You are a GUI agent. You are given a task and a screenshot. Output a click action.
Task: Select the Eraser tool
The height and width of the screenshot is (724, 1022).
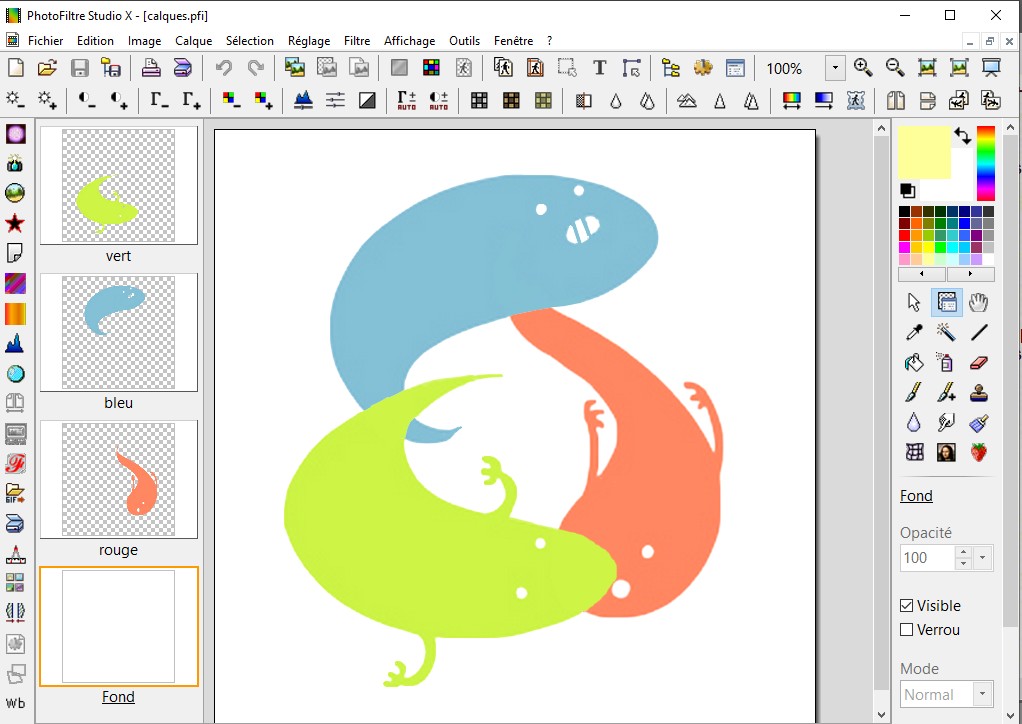point(978,362)
